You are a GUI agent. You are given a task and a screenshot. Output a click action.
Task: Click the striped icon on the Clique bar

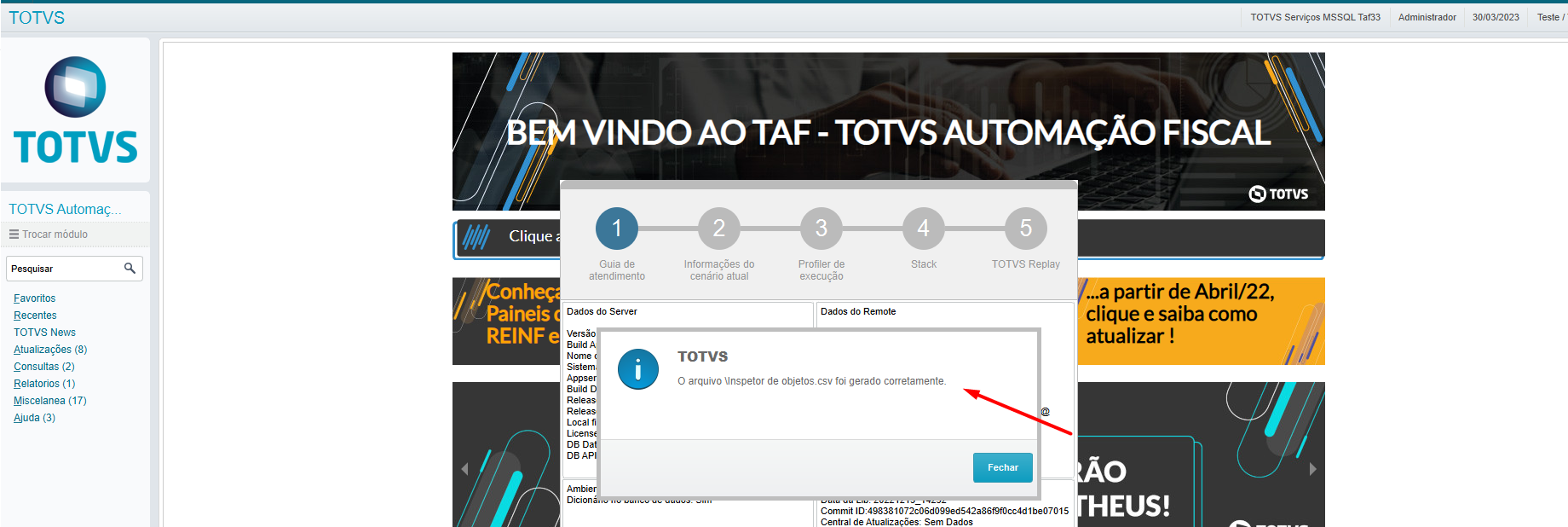point(476,236)
